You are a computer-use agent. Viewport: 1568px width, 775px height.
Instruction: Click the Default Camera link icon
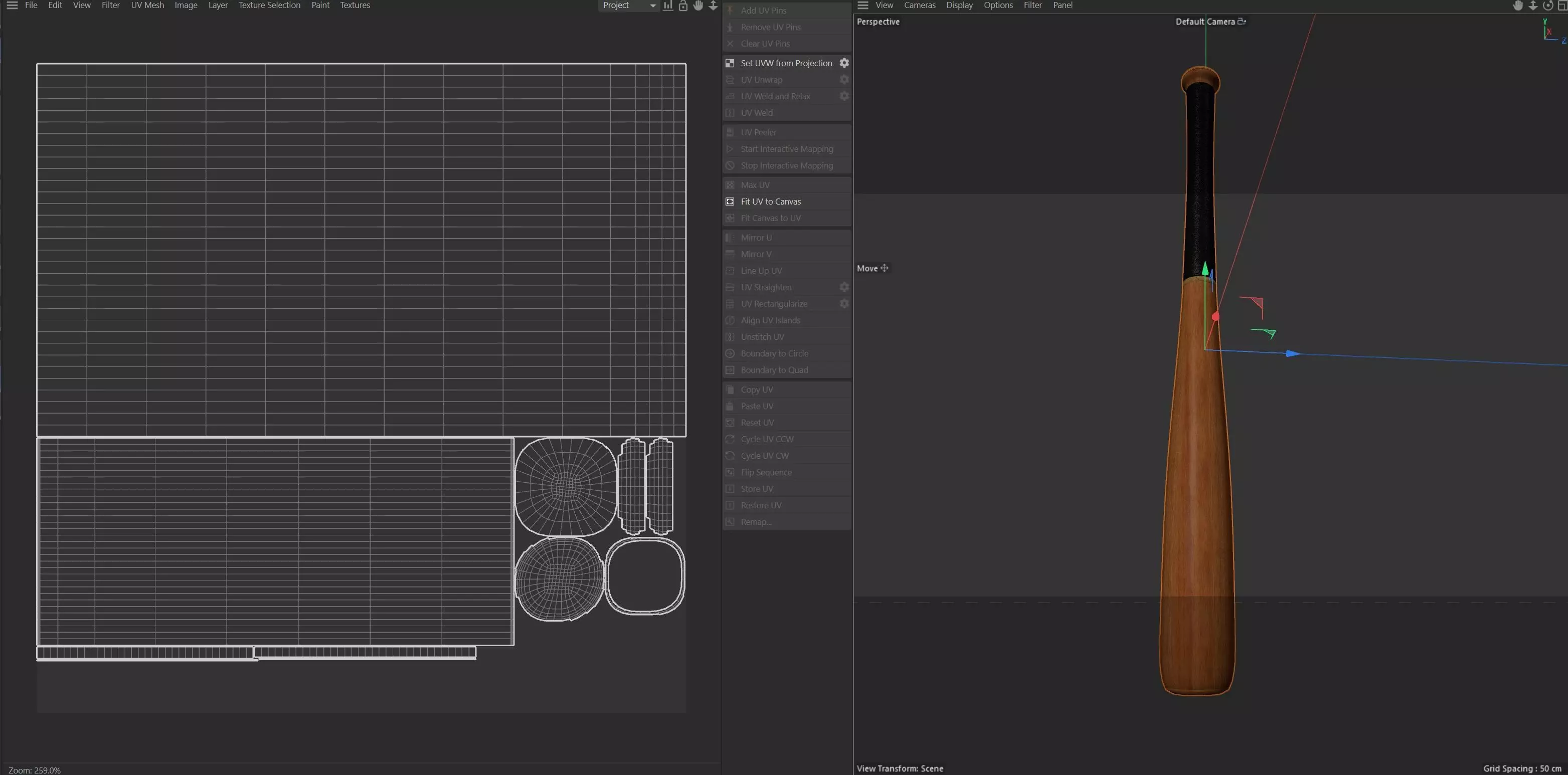coord(1242,21)
